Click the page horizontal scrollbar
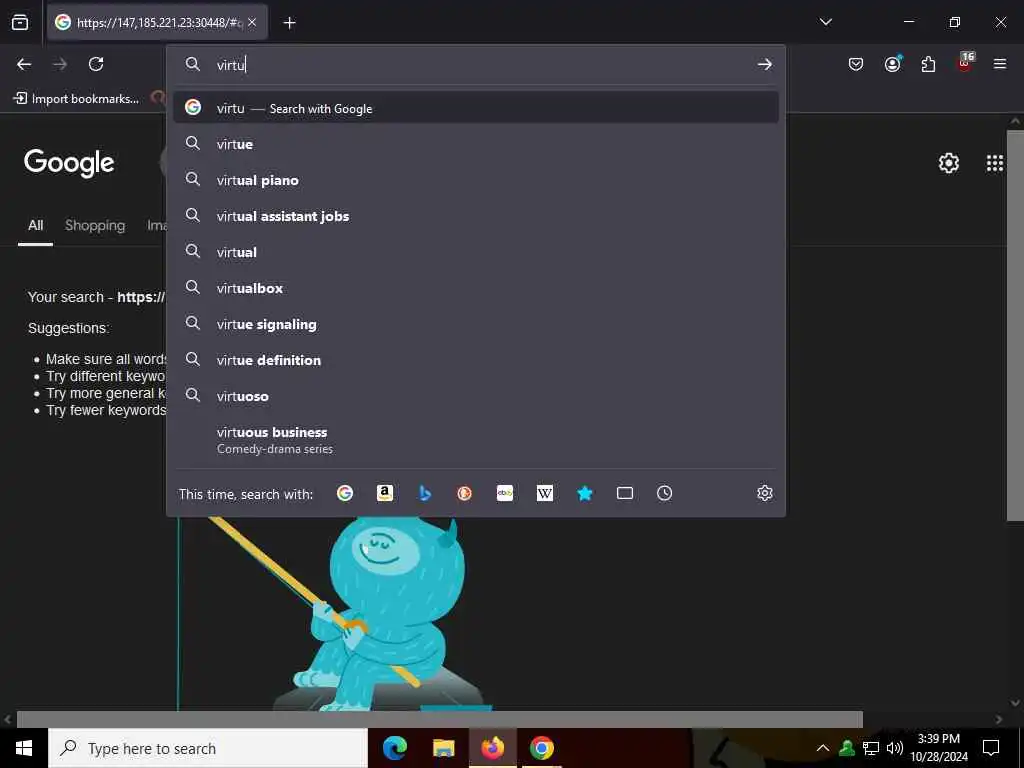The height and width of the screenshot is (768, 1024). (440, 719)
